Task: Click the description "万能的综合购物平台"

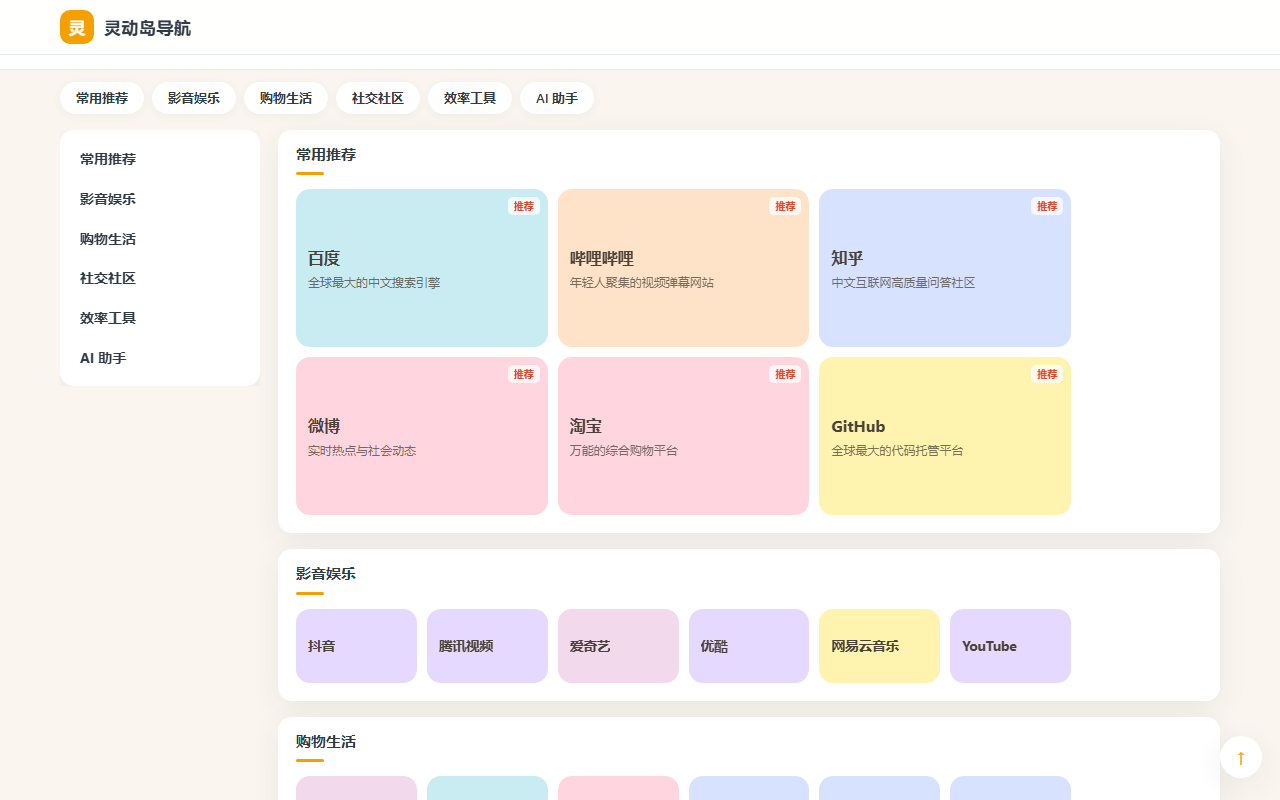Action: tap(624, 451)
